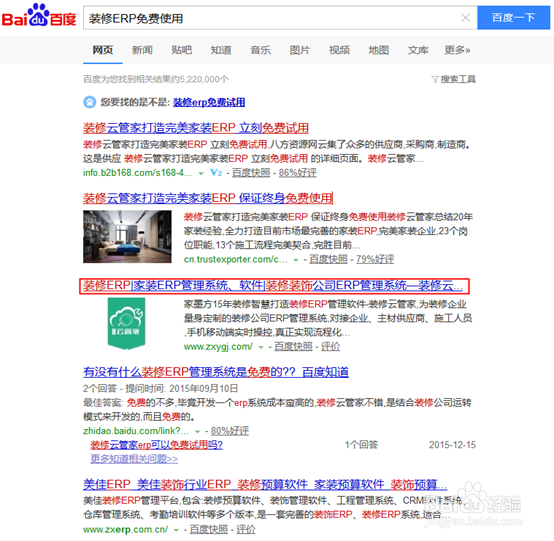Open result 装修云管家打造完美家装ERP 保证终身免费使用

[x=208, y=198]
